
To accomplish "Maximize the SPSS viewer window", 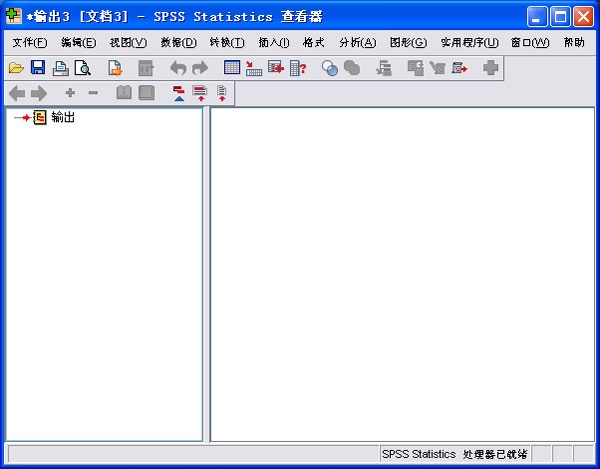I will (x=560, y=17).
